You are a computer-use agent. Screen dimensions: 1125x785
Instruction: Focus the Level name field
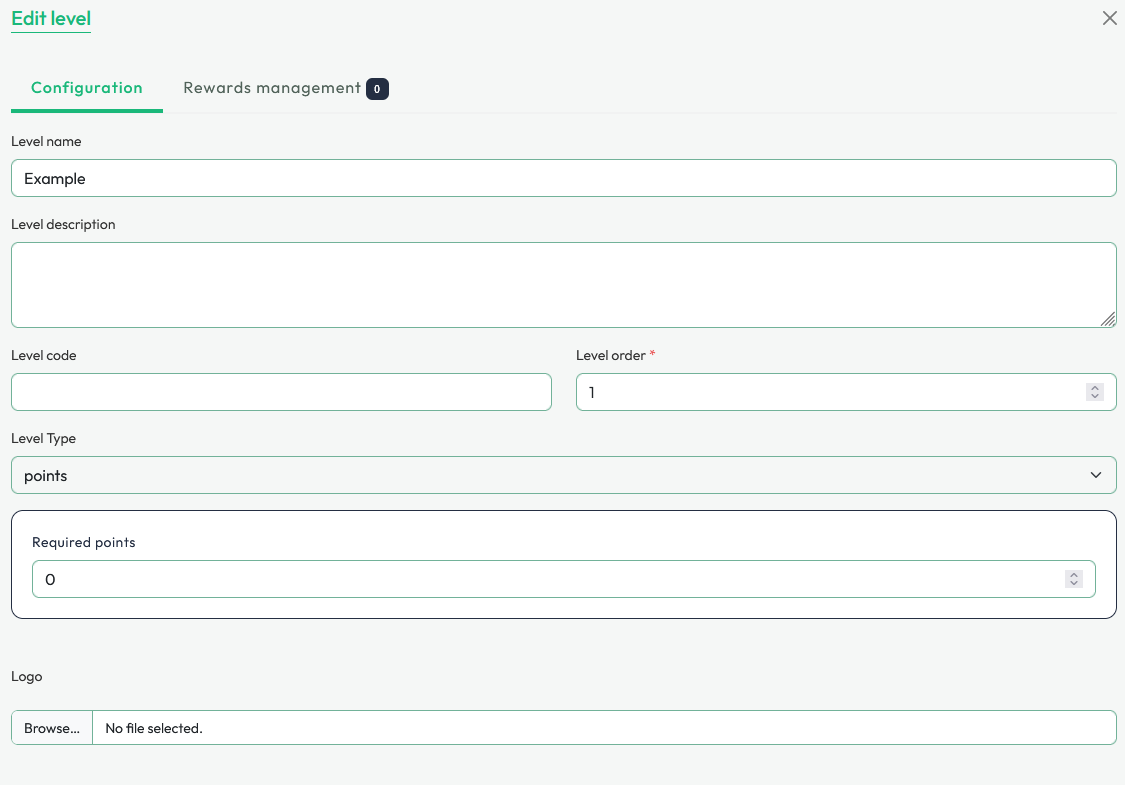(563, 178)
